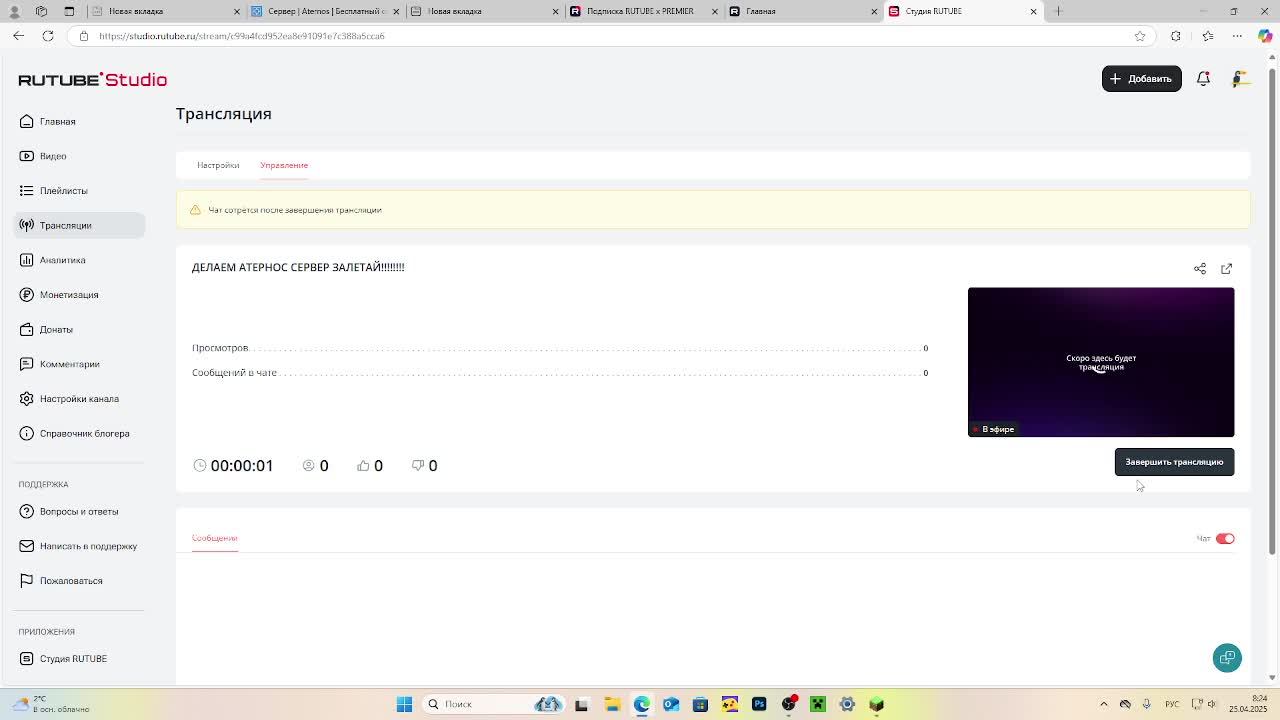Click the Сообщений в чате row
The width and height of the screenshot is (1280, 720).
point(560,373)
